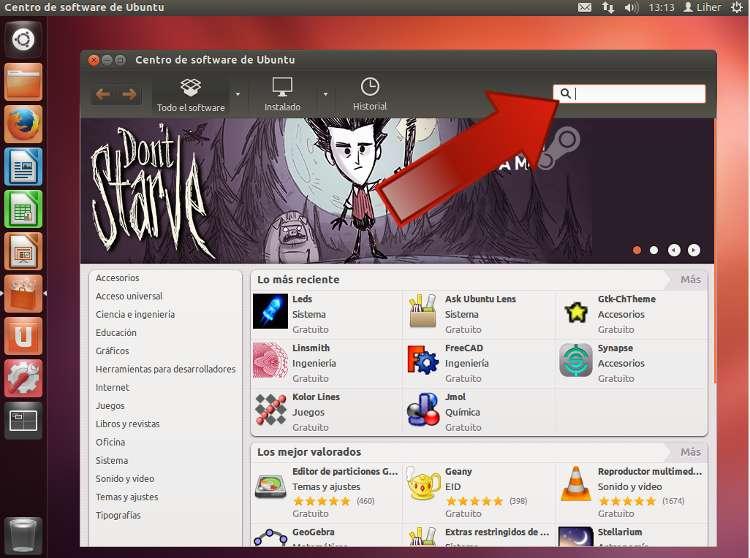Launch LibreOffice Calc from launcher
This screenshot has width=750, height=558.
coord(23,209)
